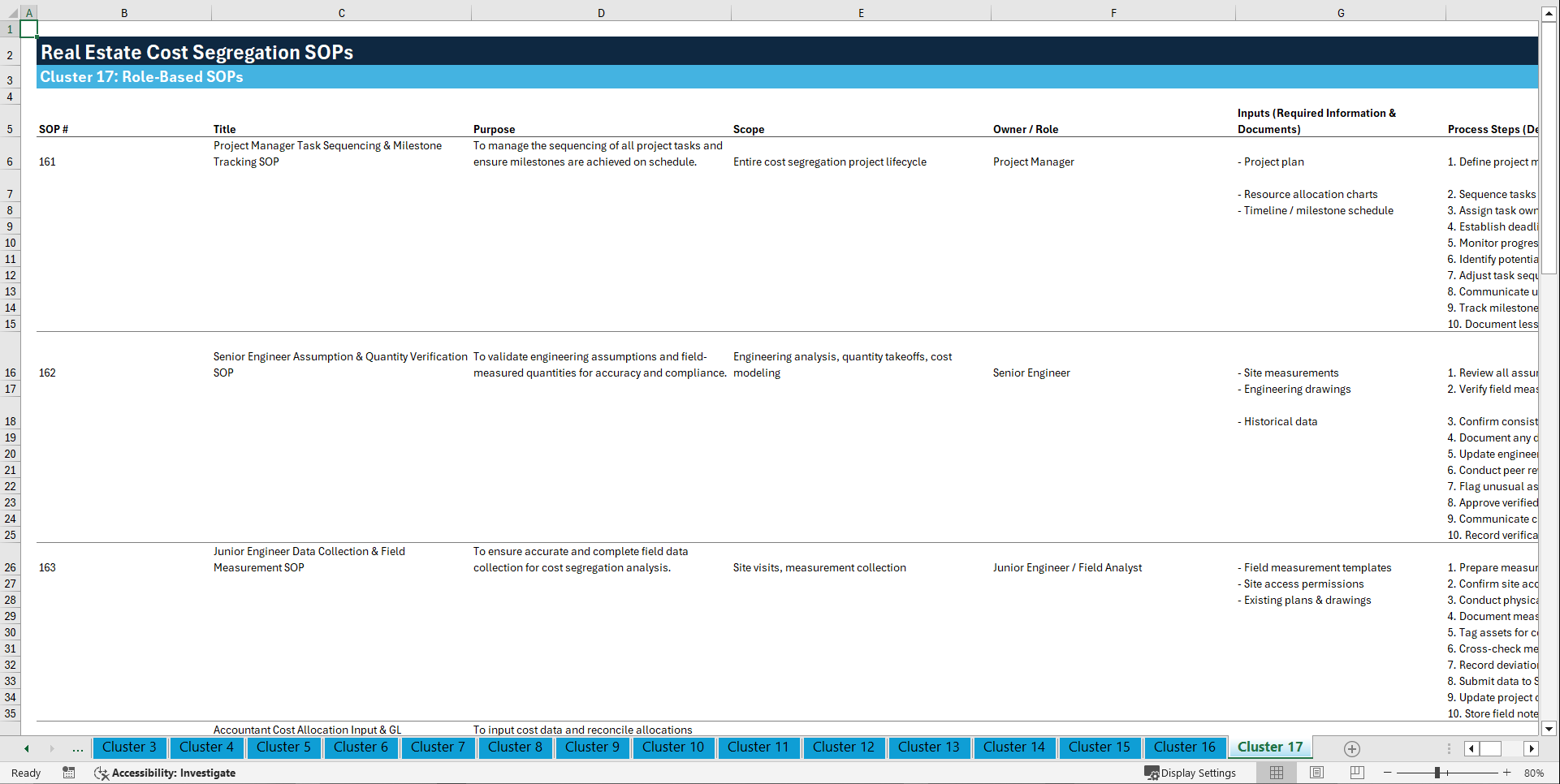Select the cell containing SOP 161

click(x=48, y=162)
